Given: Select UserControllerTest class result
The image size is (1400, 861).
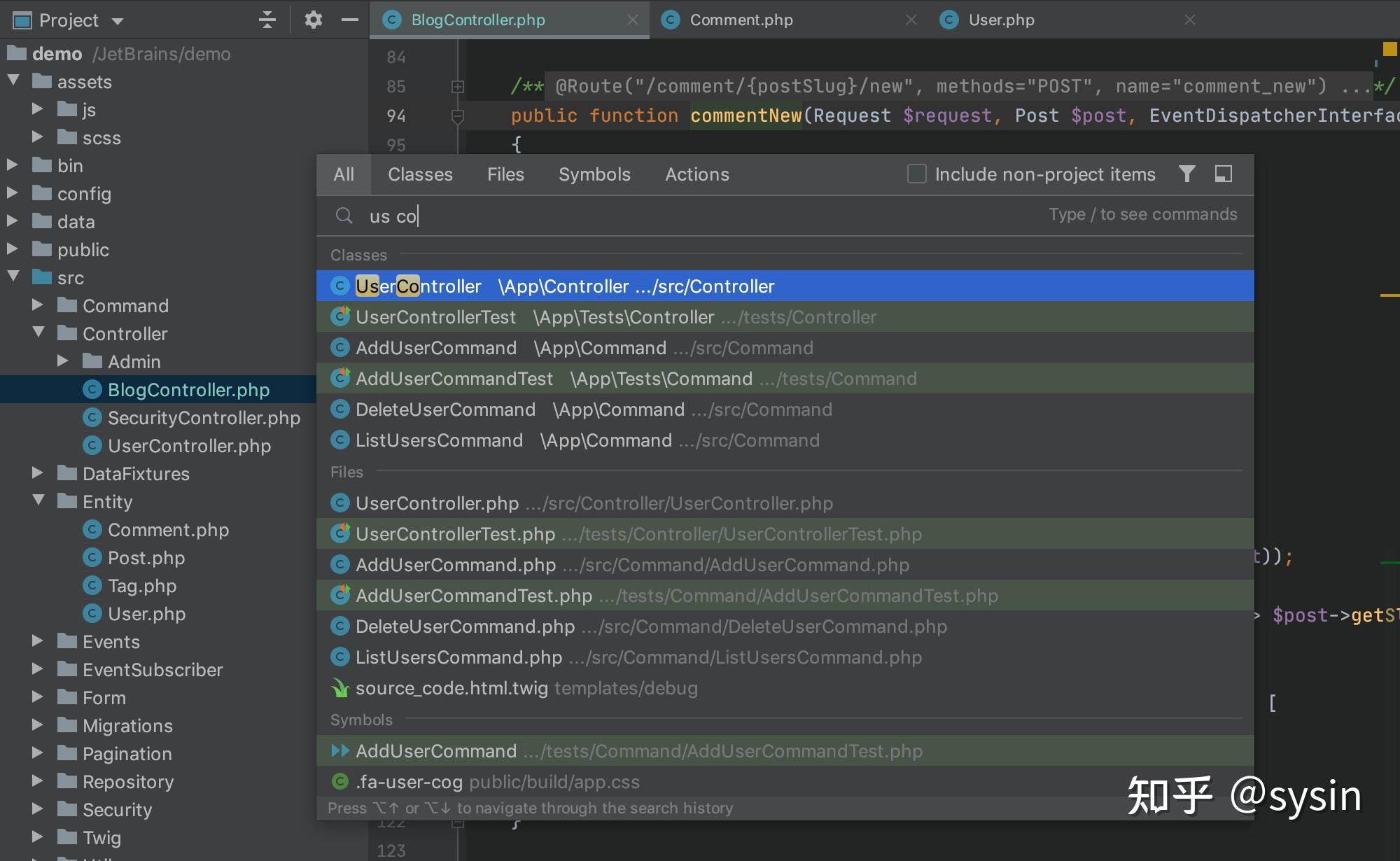Looking at the screenshot, I should (785, 317).
